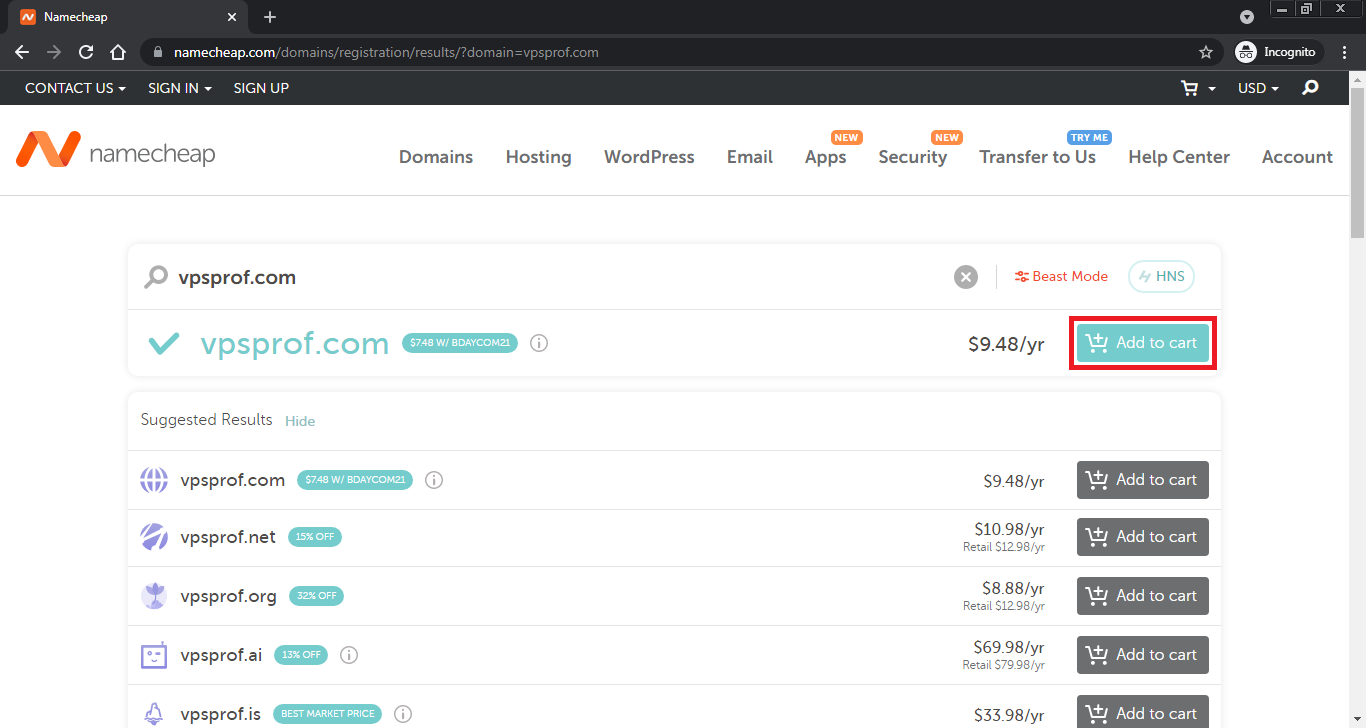Click the 13% OFF badge for vpsprof.ai
Viewport: 1366px width, 728px height.
click(301, 655)
